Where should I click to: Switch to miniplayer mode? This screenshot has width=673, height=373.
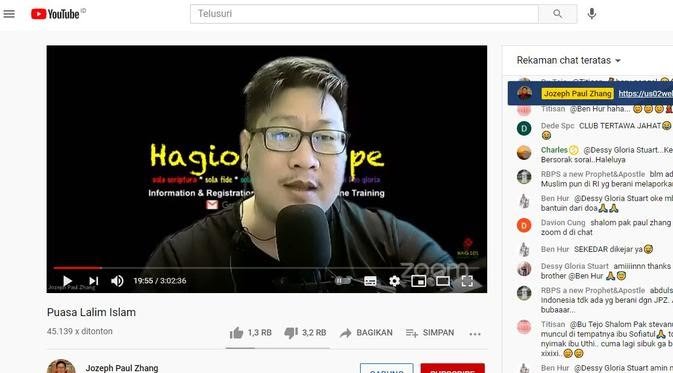pyautogui.click(x=418, y=281)
